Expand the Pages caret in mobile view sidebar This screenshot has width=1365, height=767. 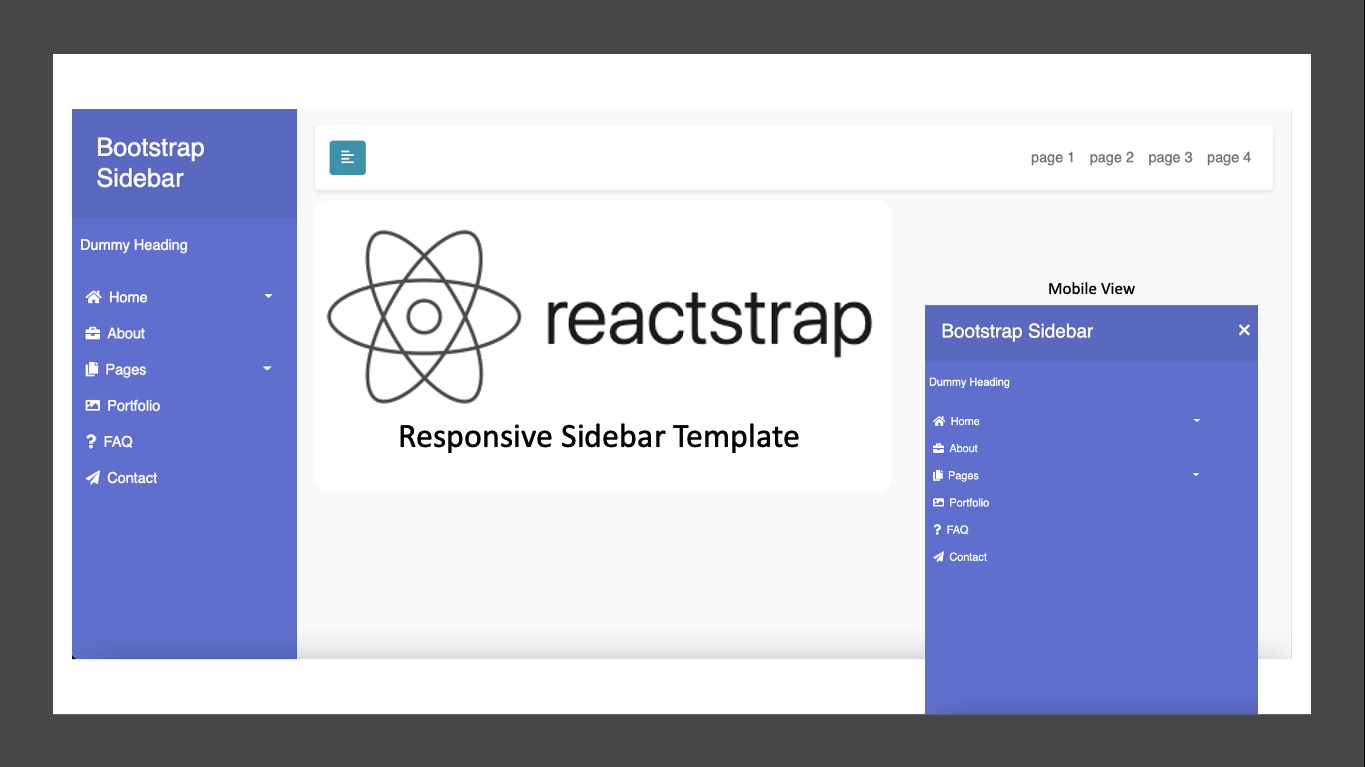coord(1196,475)
